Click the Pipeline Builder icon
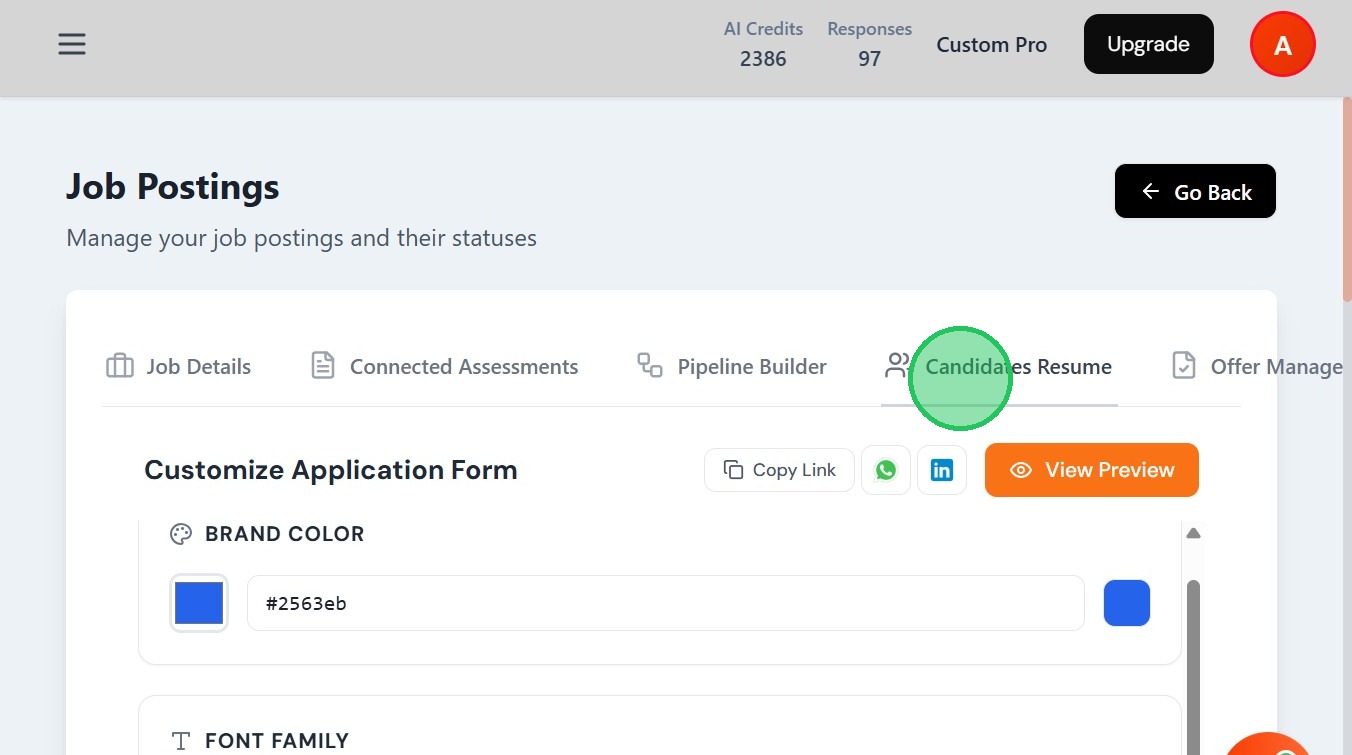The width and height of the screenshot is (1352, 755). (x=650, y=366)
